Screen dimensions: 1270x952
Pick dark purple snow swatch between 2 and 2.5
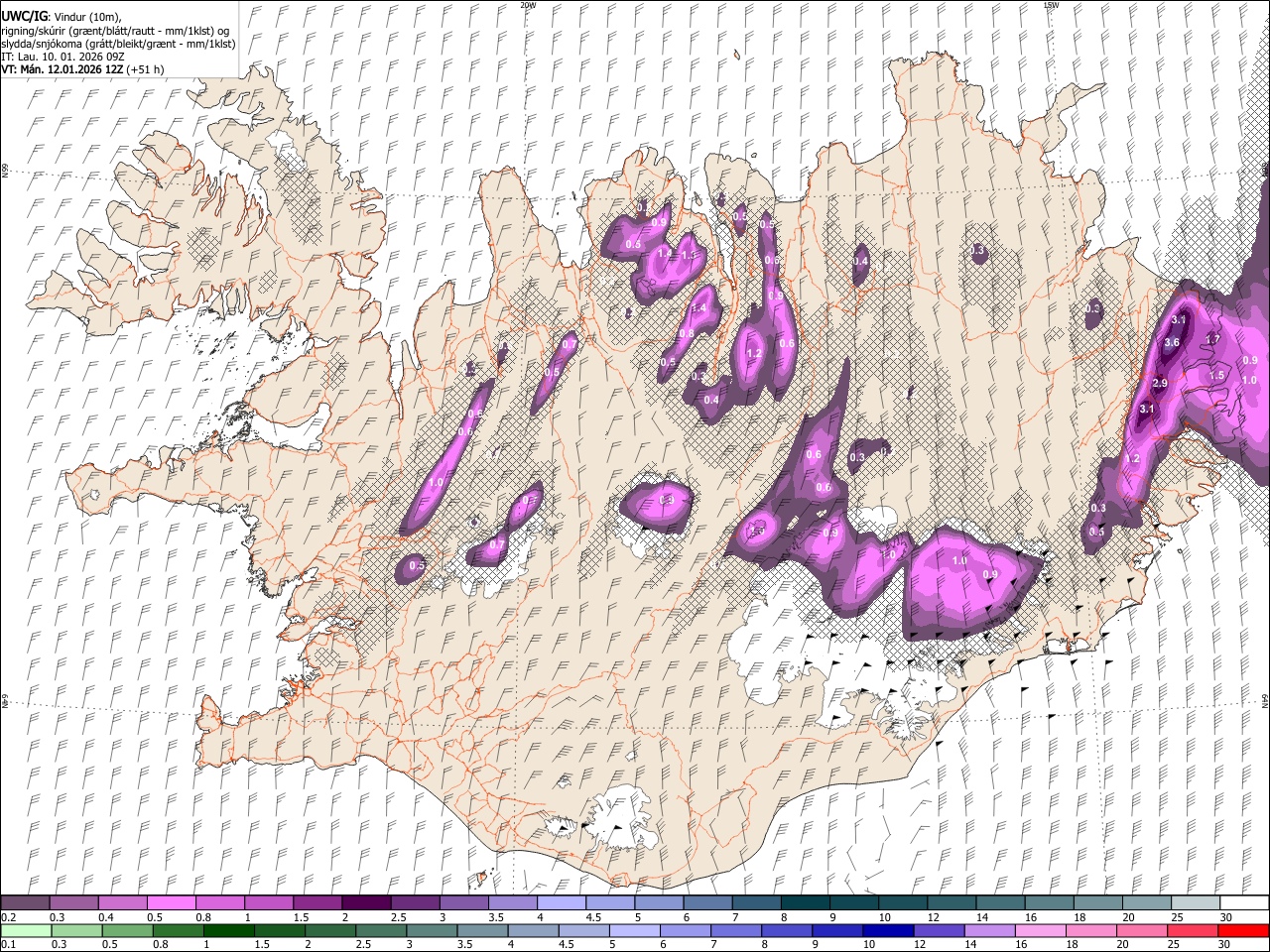tap(367, 902)
